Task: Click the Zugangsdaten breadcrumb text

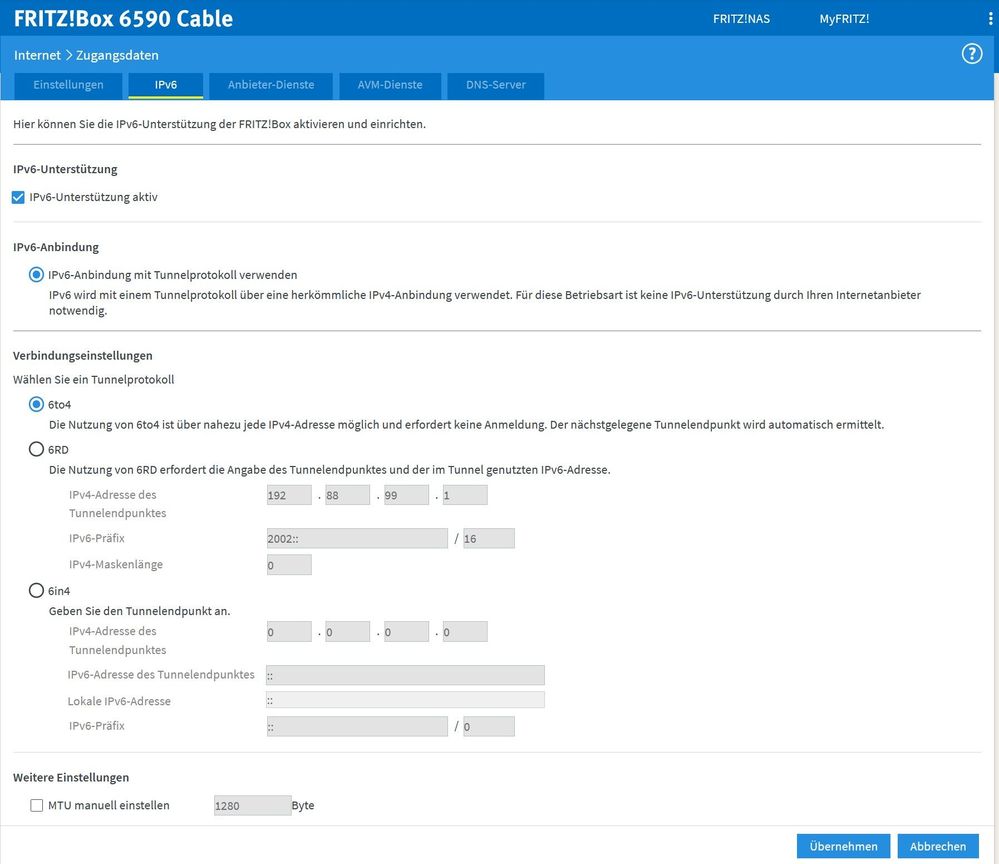Action: (x=117, y=55)
